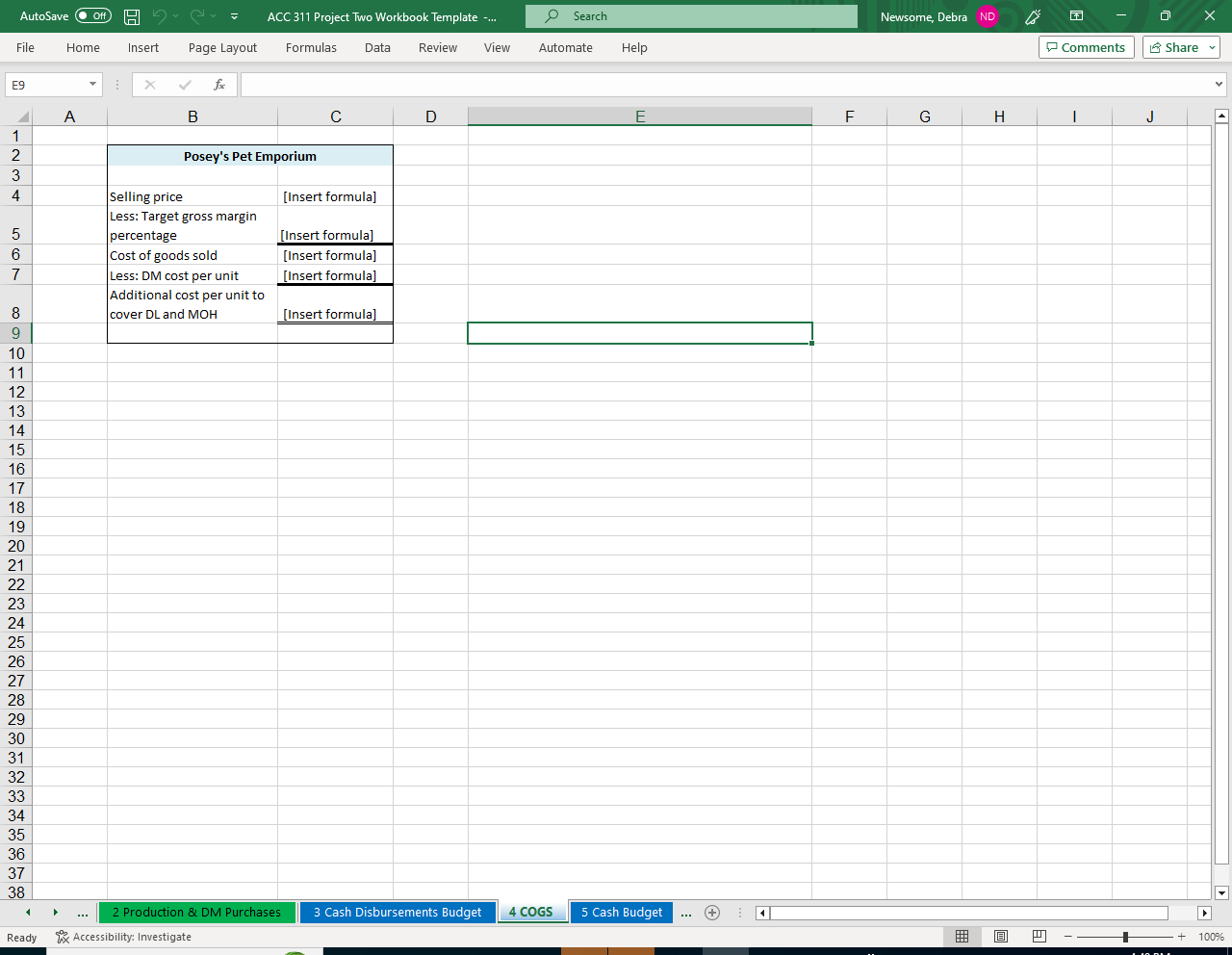Image resolution: width=1232 pixels, height=955 pixels.
Task: Select Less: DM cost per unit cell
Action: [x=192, y=275]
